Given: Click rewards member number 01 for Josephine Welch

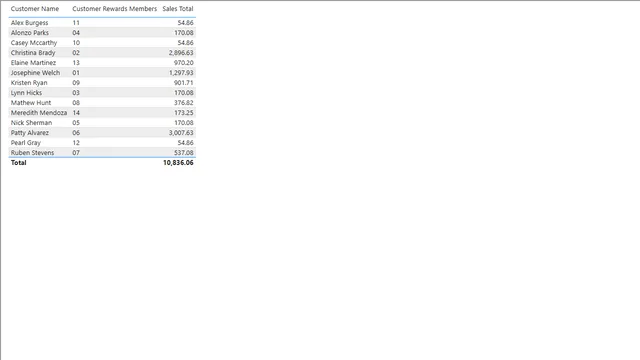Looking at the screenshot, I should (x=76, y=73).
